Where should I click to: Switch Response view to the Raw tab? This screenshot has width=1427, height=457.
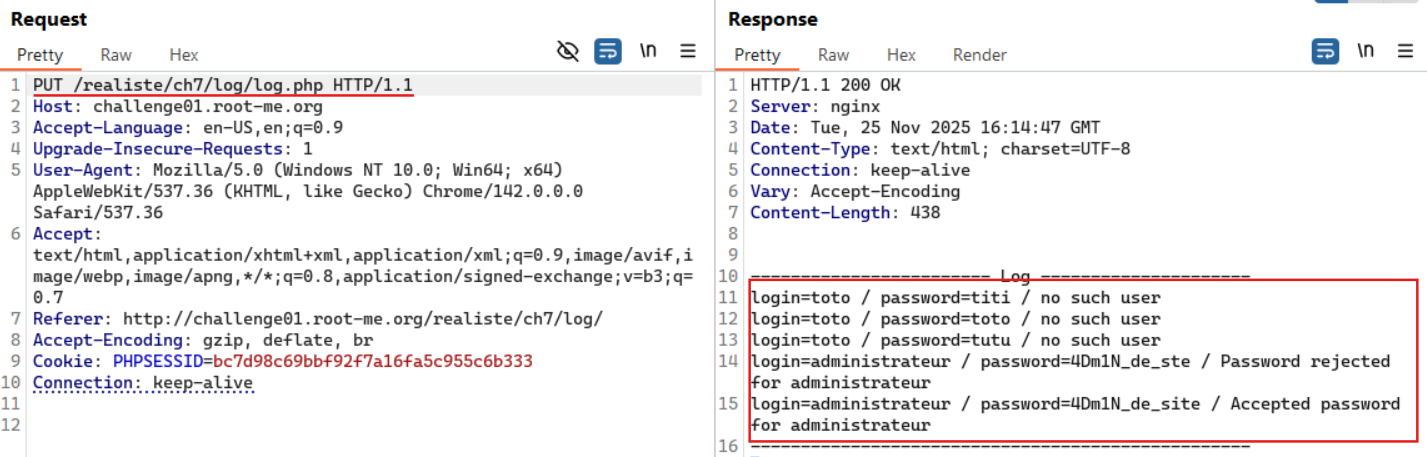833,55
